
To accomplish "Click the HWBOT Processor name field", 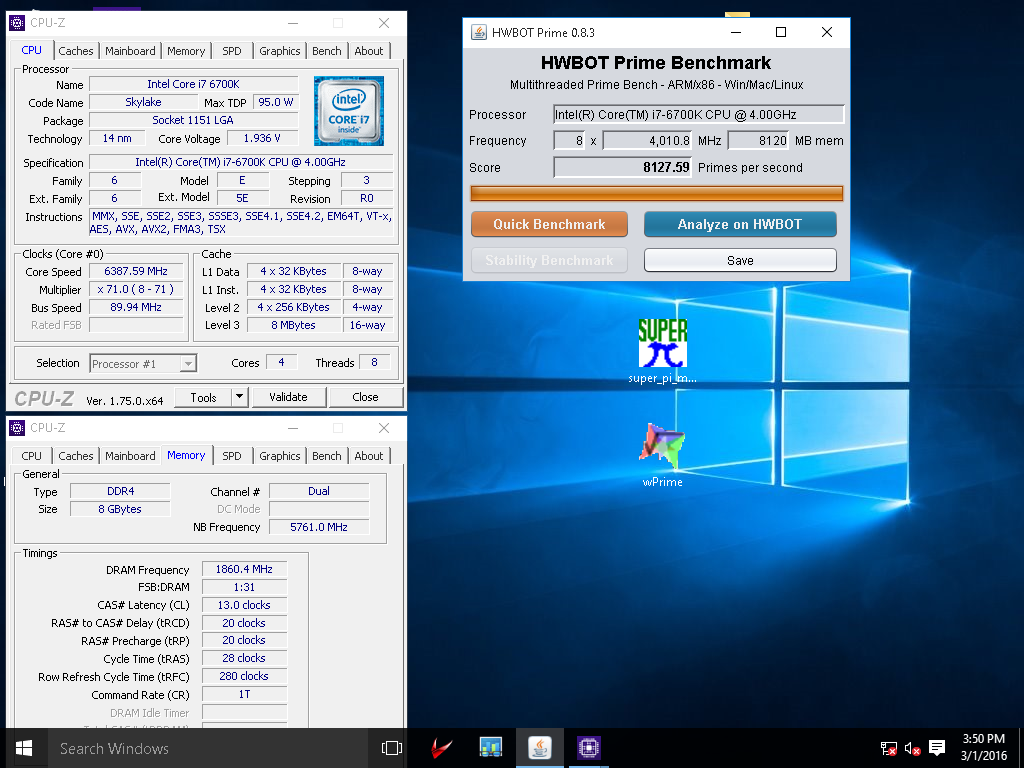I will coord(698,114).
